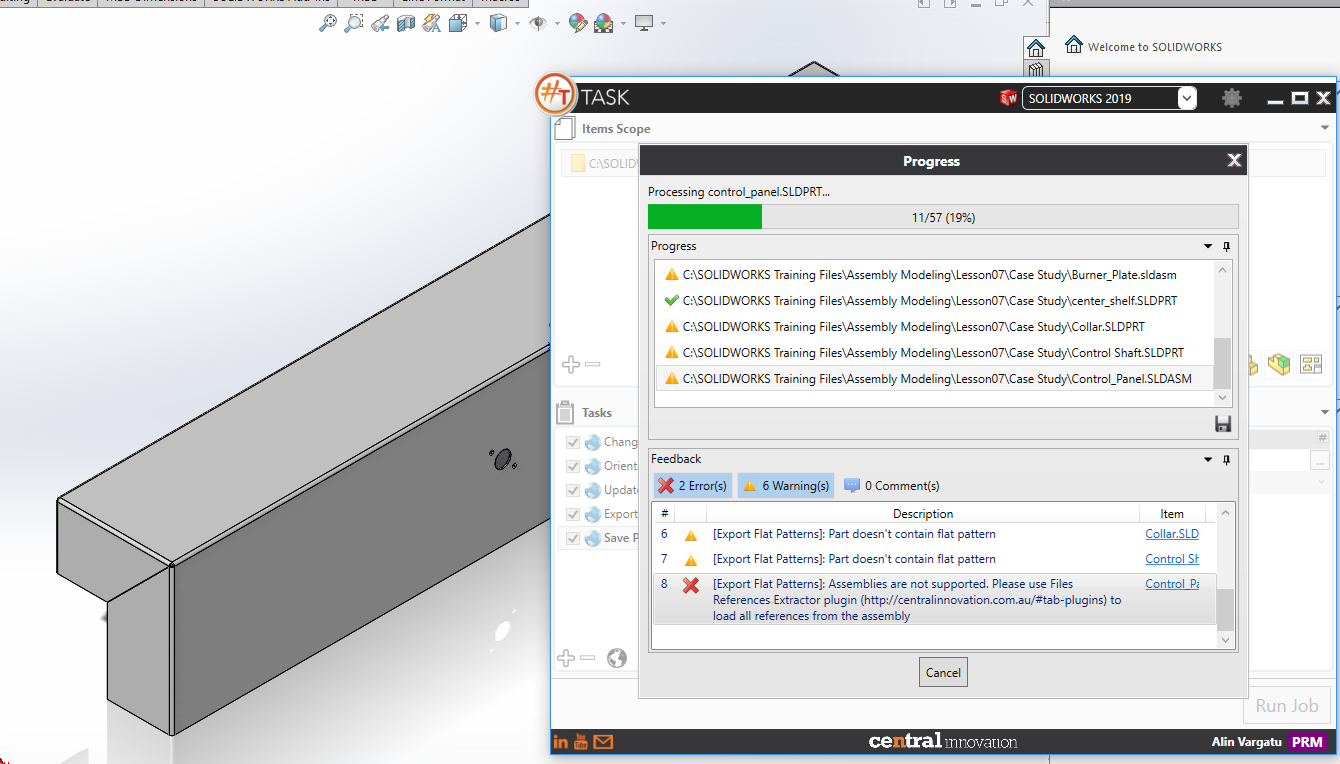Screen dimensions: 1340x764
Task: Collapse the Items Scope section arrow
Action: [x=1325, y=128]
